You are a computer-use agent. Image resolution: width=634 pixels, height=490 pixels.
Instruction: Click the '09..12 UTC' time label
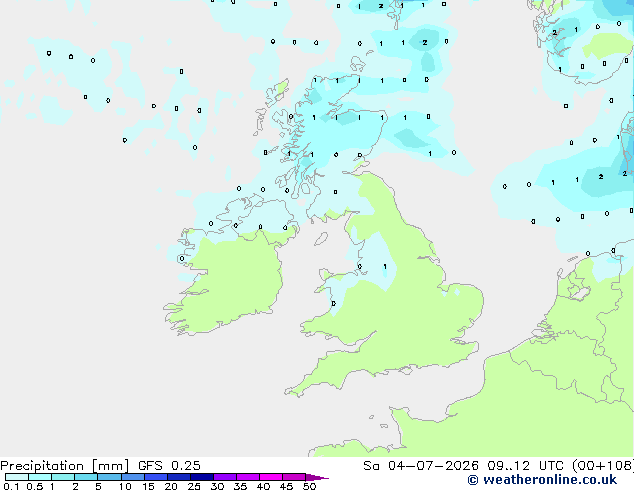tap(525, 466)
